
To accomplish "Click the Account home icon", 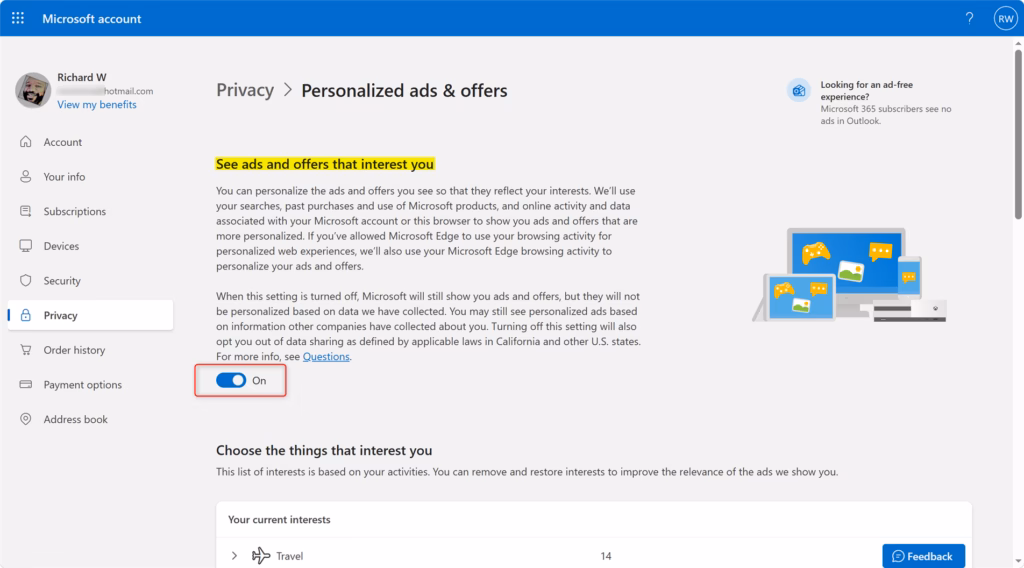I will point(25,142).
